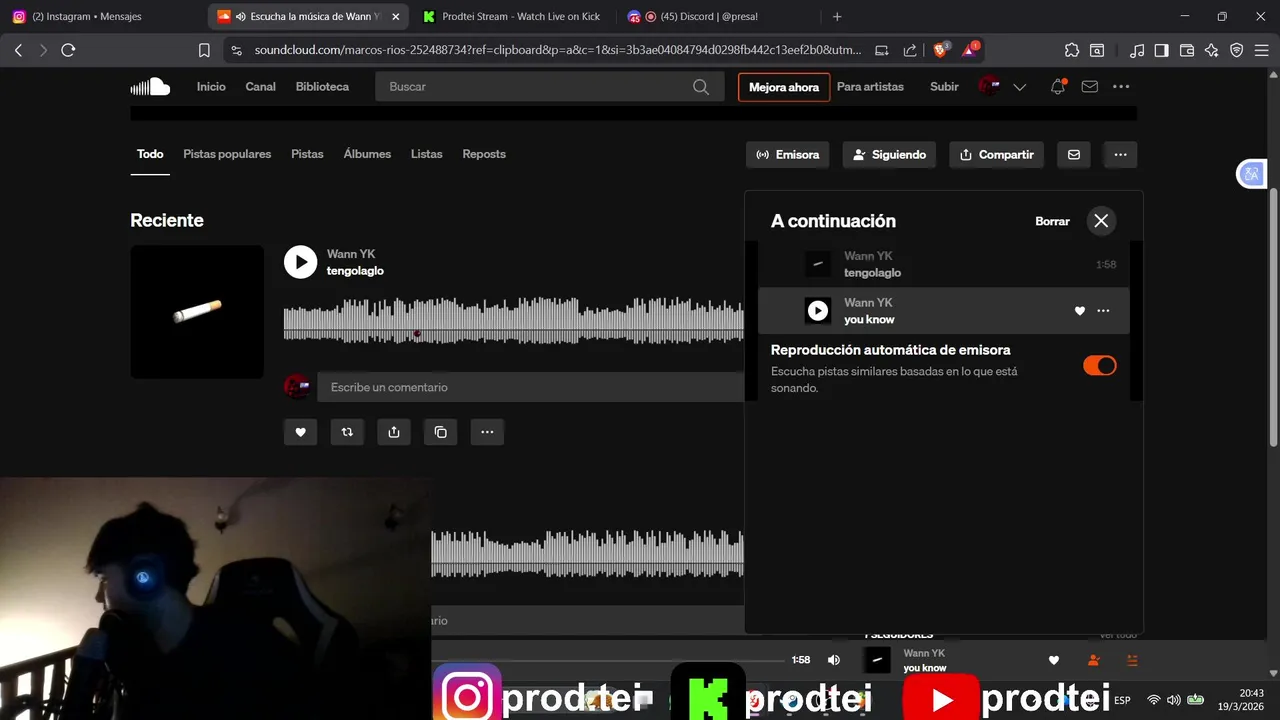Viewport: 1280px width, 720px height.
Task: Seek within the second track waveform
Action: coord(588,553)
